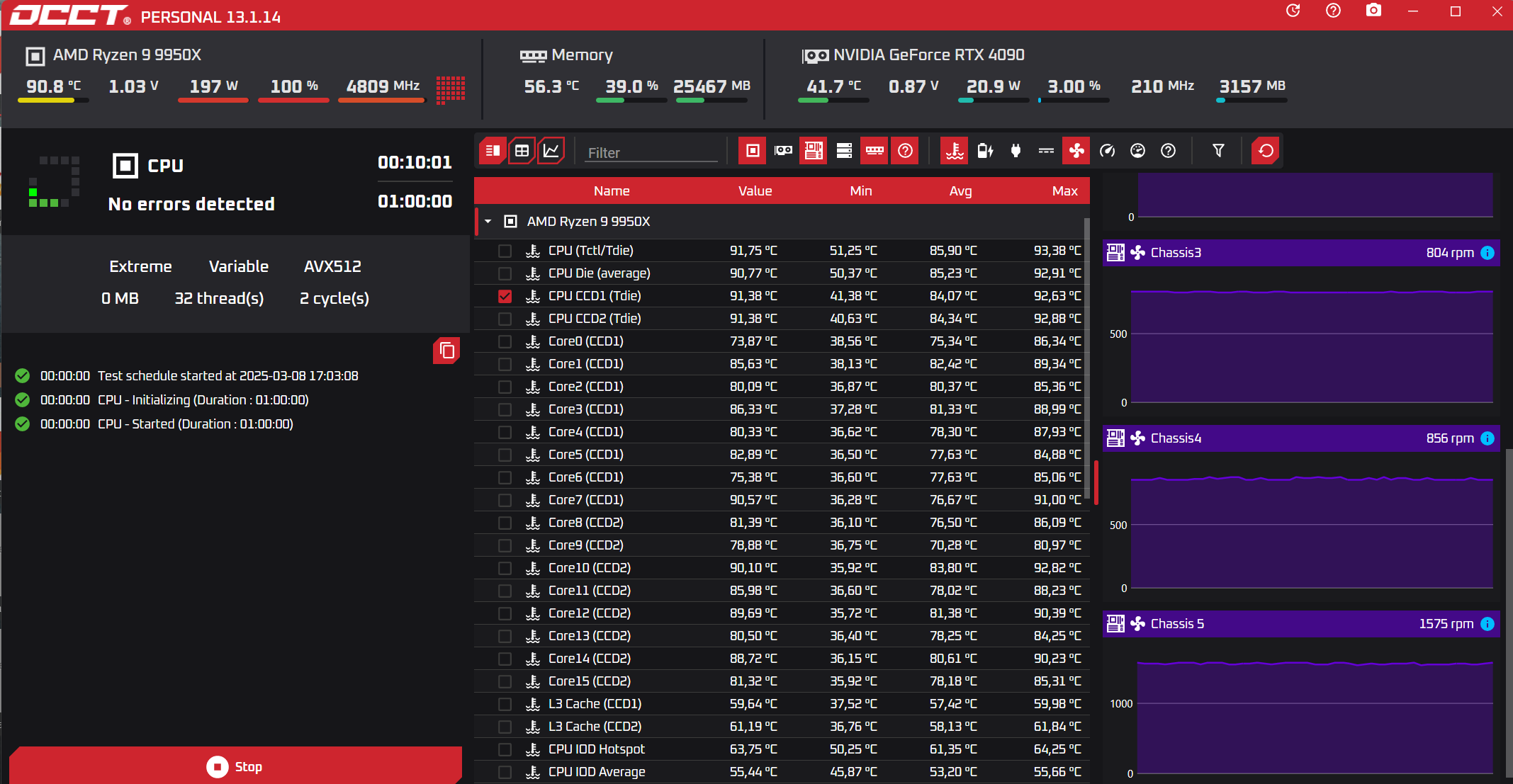Sort the table by the Max column

[1064, 191]
